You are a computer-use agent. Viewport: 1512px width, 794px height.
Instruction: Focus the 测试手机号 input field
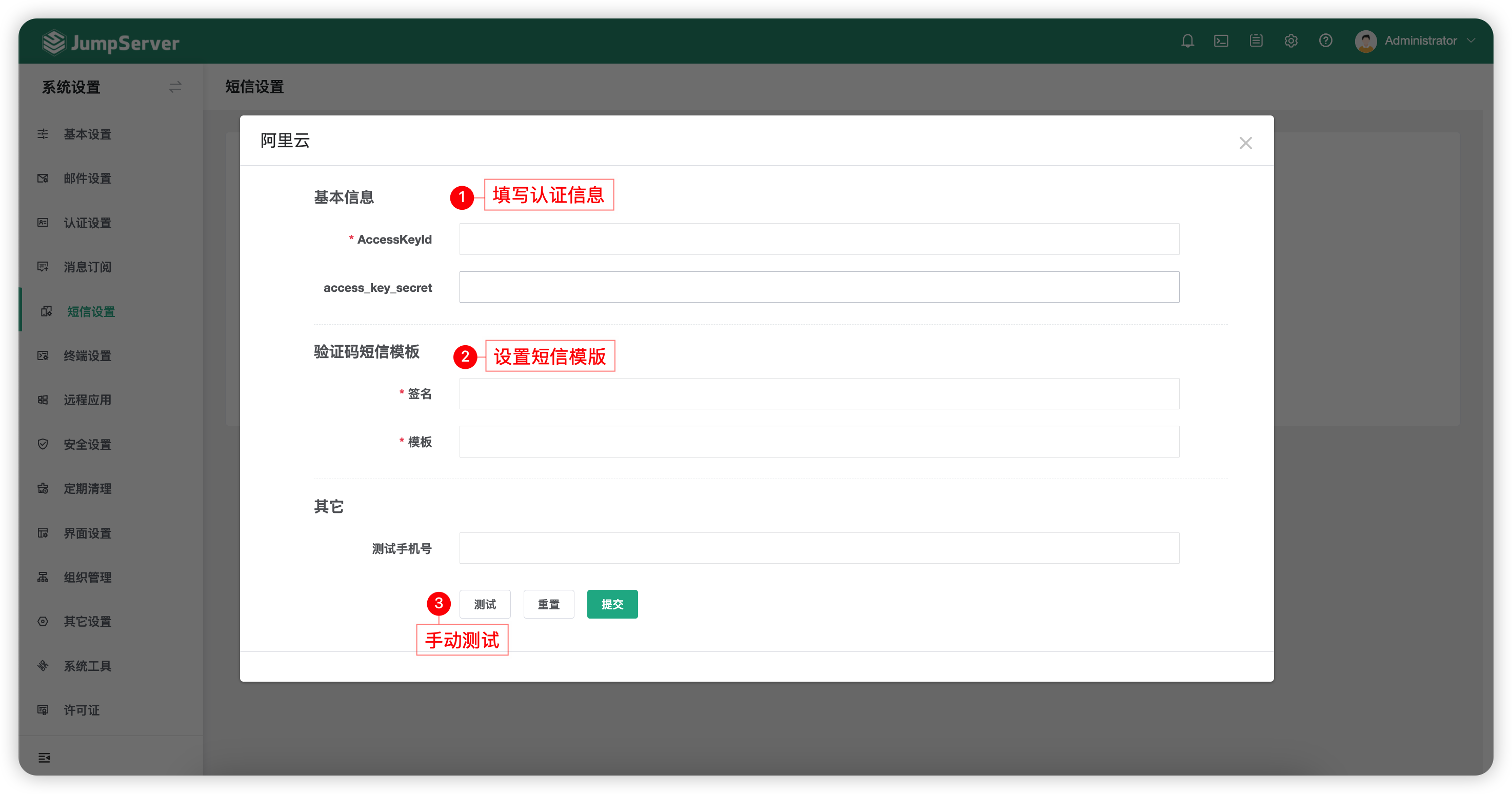(819, 547)
